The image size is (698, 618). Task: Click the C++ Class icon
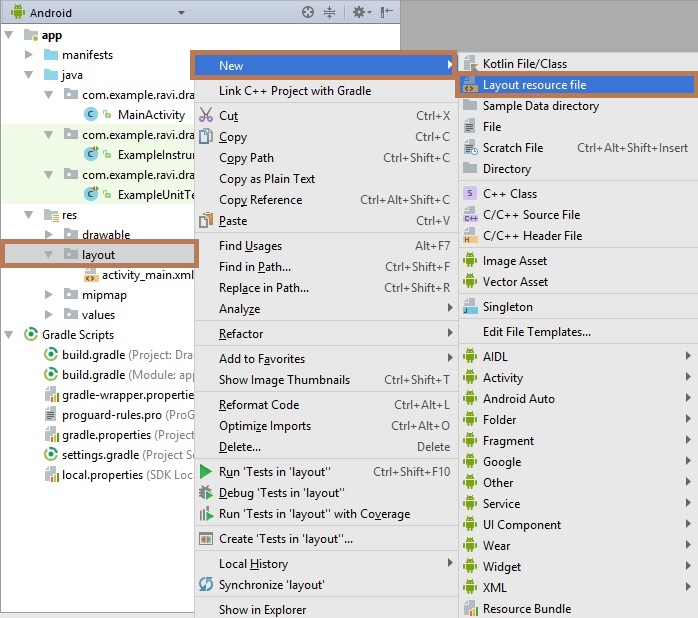pos(470,193)
